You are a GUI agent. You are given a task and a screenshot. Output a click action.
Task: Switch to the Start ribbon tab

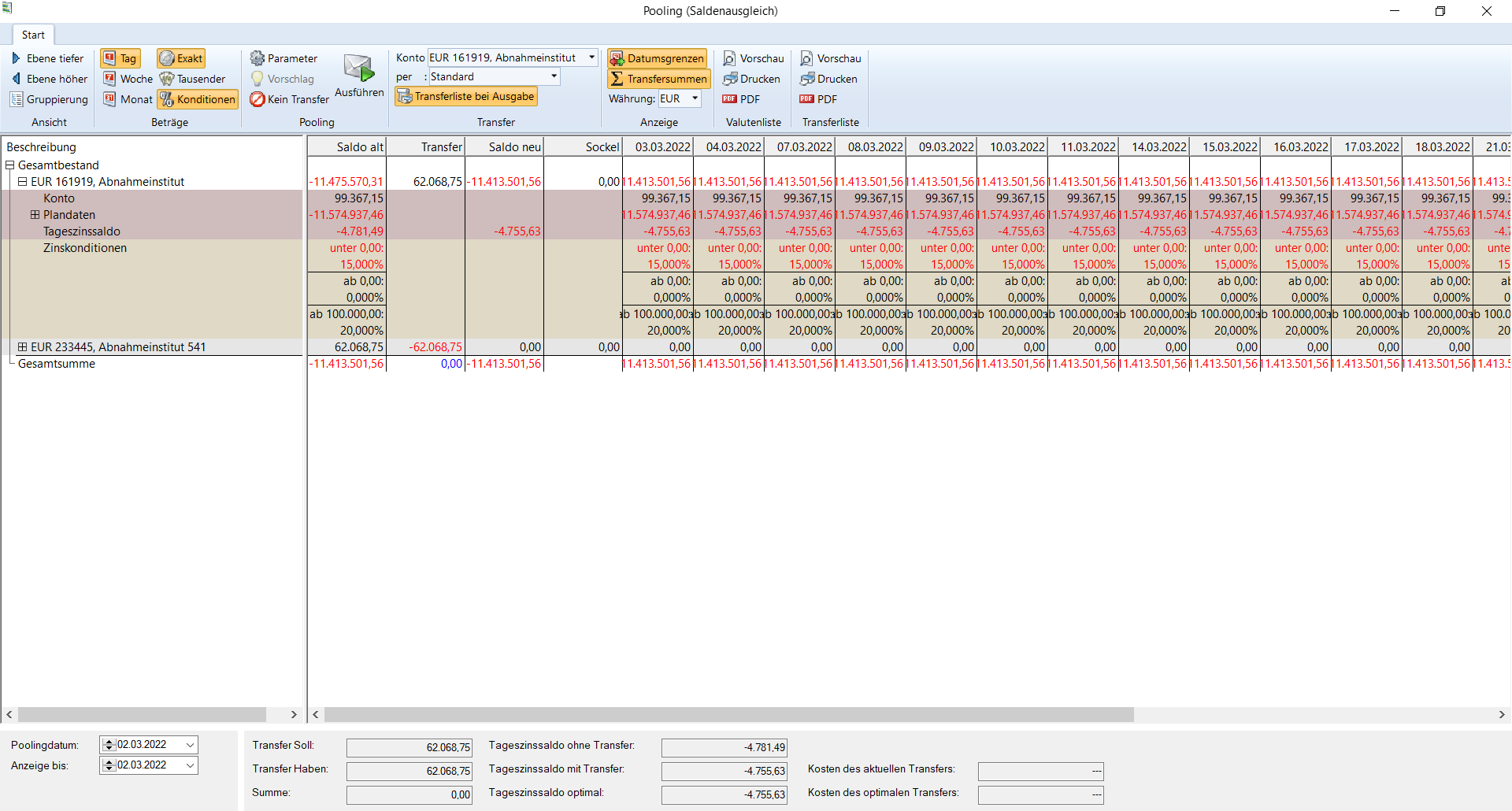[x=33, y=35]
